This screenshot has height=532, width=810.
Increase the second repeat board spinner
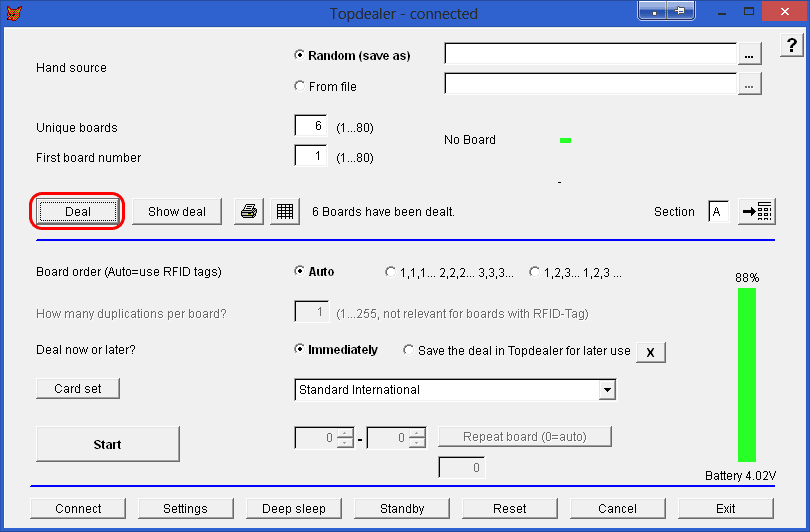pyautogui.click(x=417, y=433)
